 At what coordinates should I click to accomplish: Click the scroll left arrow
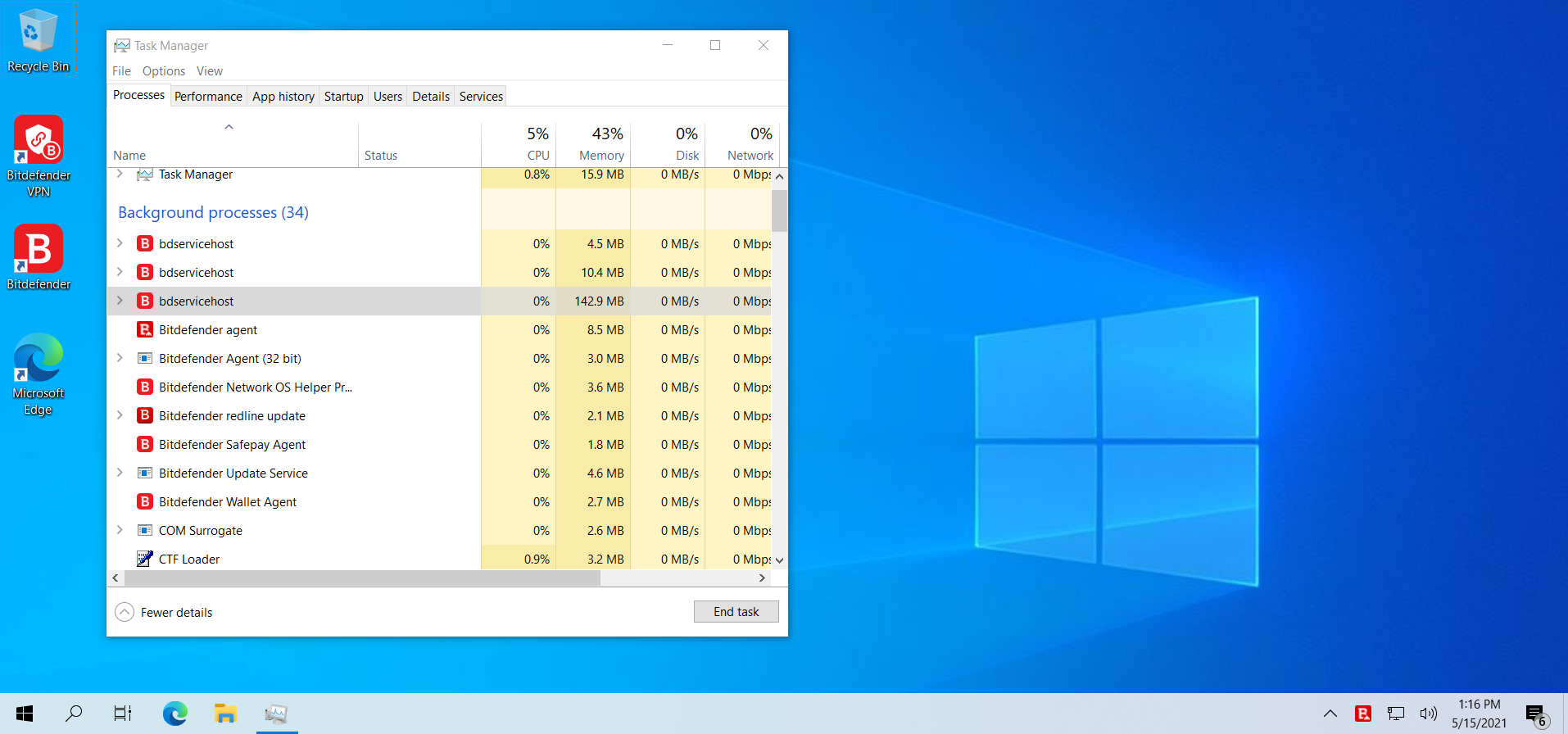point(116,578)
